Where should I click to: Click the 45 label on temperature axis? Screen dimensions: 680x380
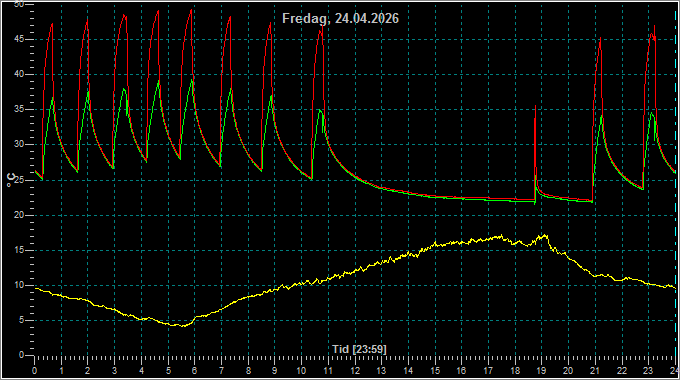coord(19,39)
